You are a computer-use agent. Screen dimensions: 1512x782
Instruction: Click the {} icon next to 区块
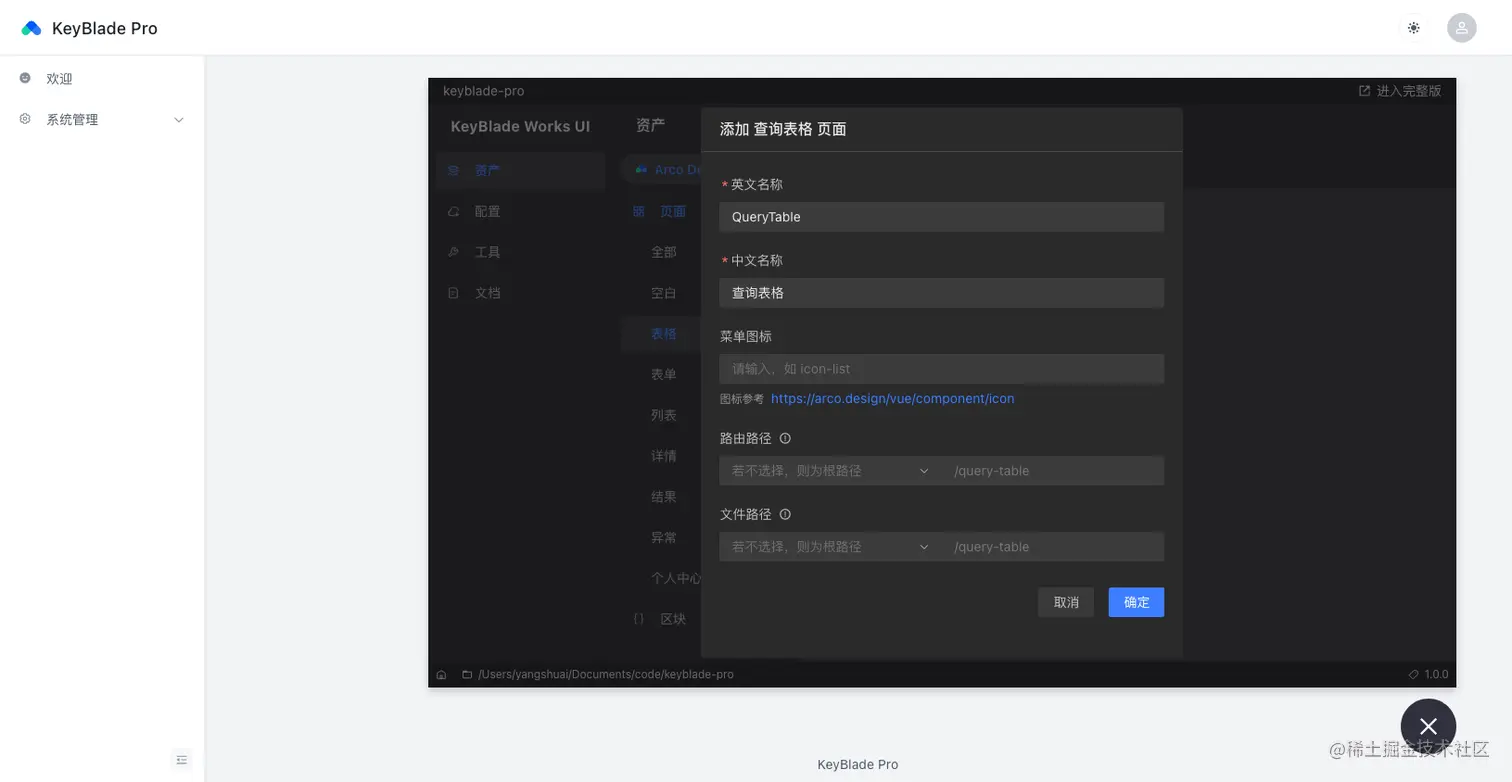(638, 619)
